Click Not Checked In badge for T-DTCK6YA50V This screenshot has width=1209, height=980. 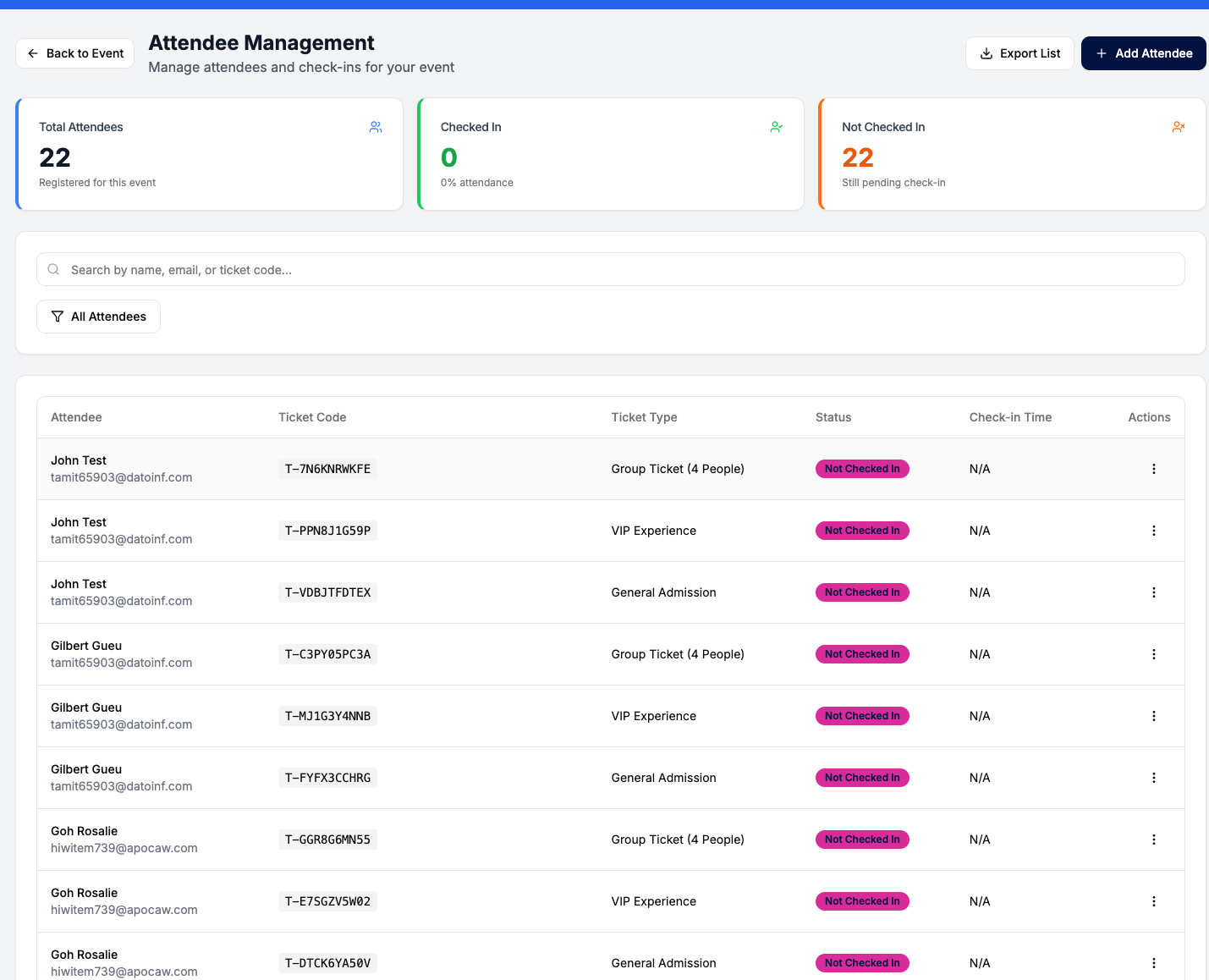[x=862, y=963]
